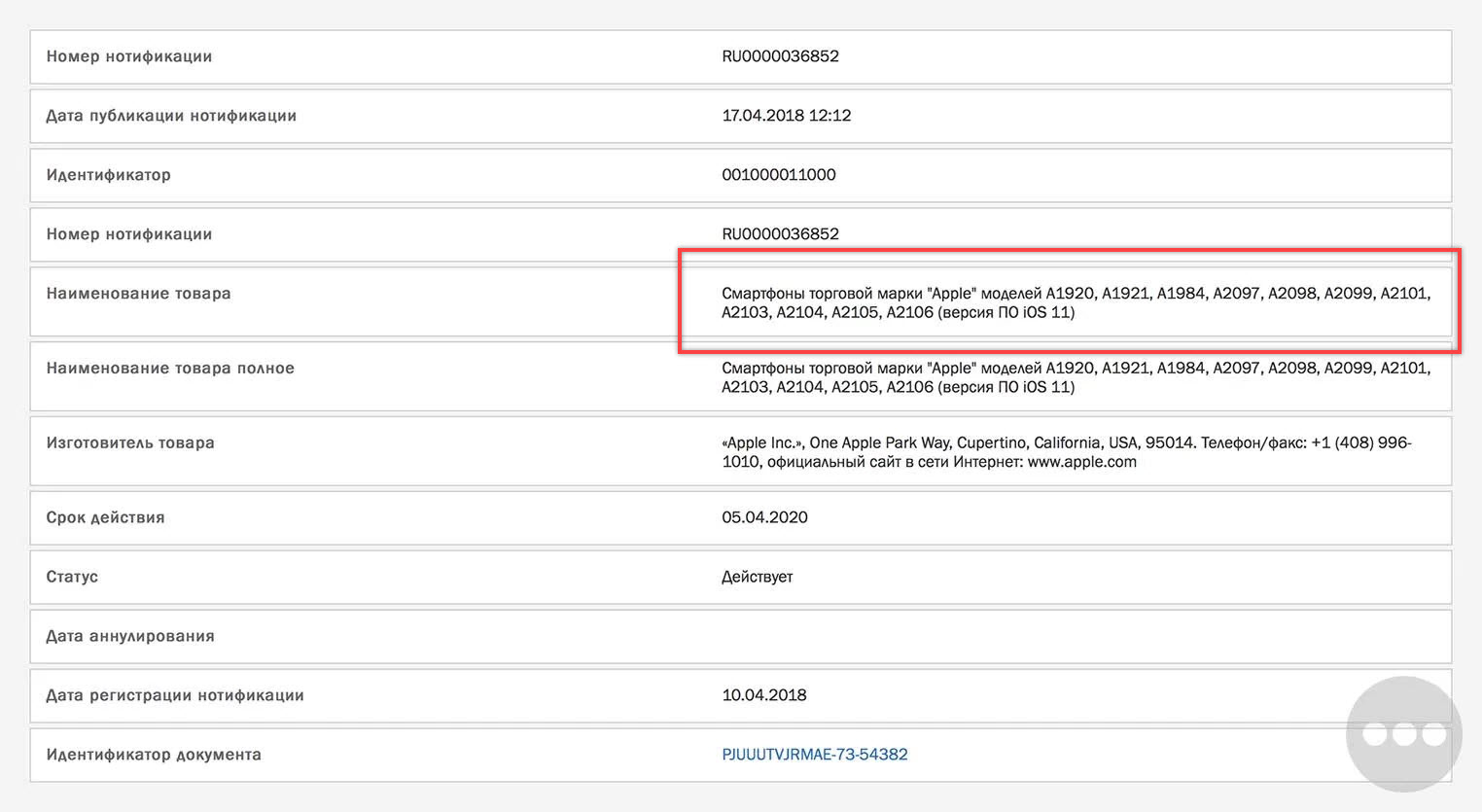Viewport: 1482px width, 812px height.
Task: Select the expiration date 05.04.2020
Action: 764,517
